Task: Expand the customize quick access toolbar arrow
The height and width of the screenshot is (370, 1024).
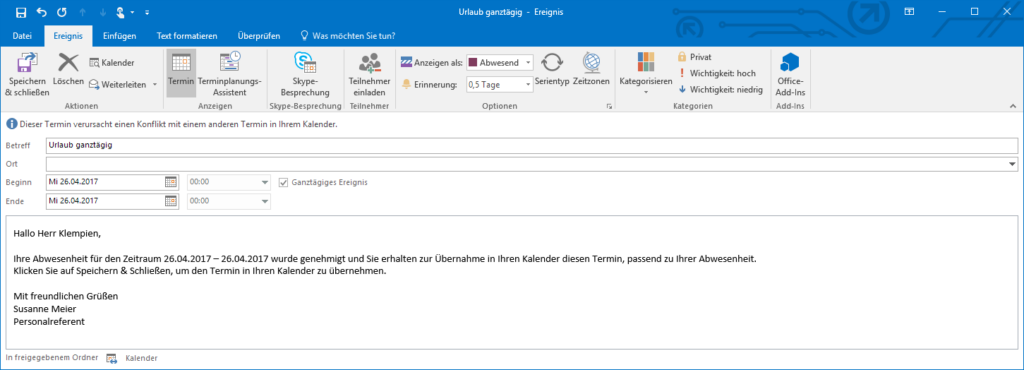Action: pos(146,12)
